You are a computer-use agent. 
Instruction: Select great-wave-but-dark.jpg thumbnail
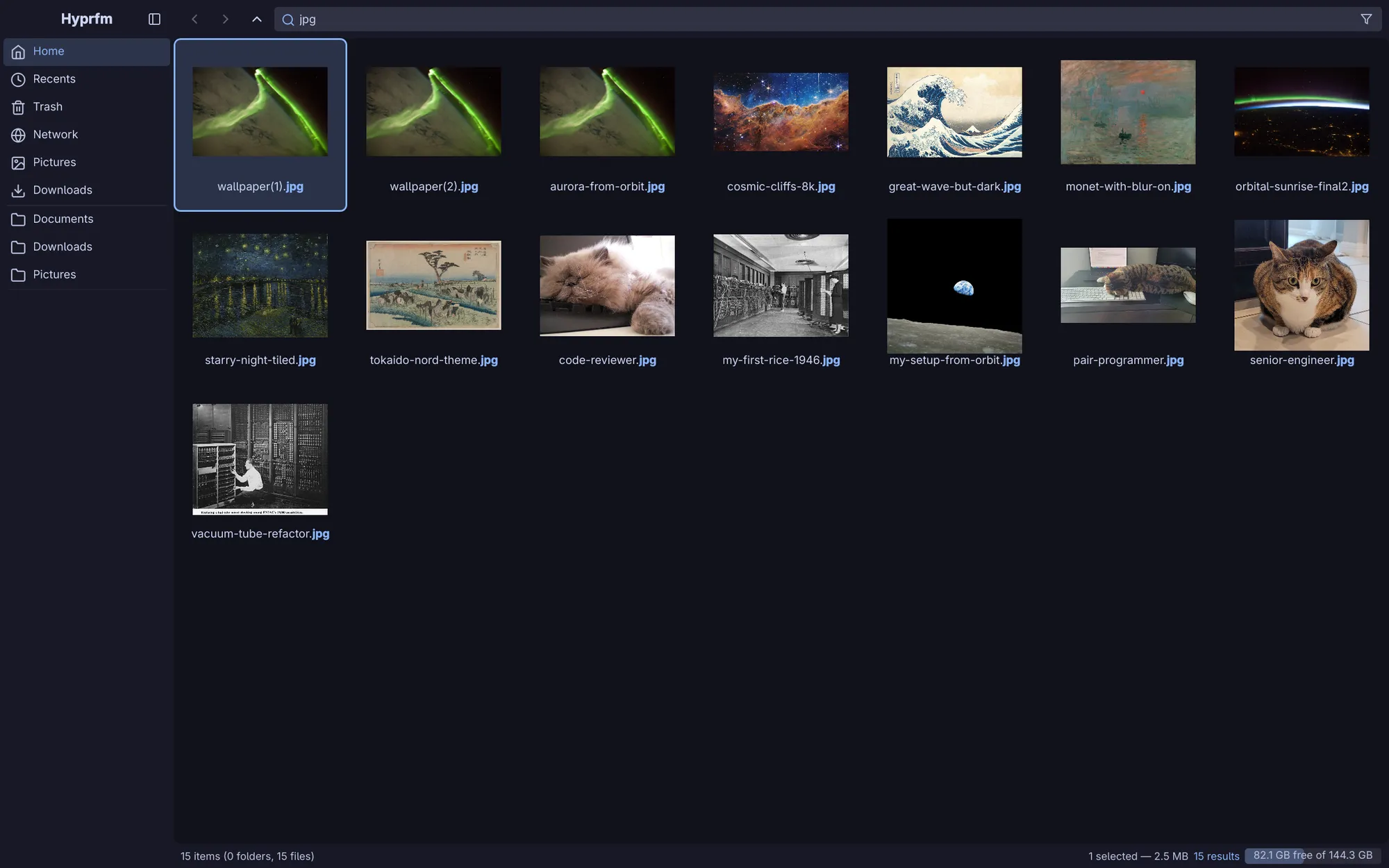click(x=954, y=112)
